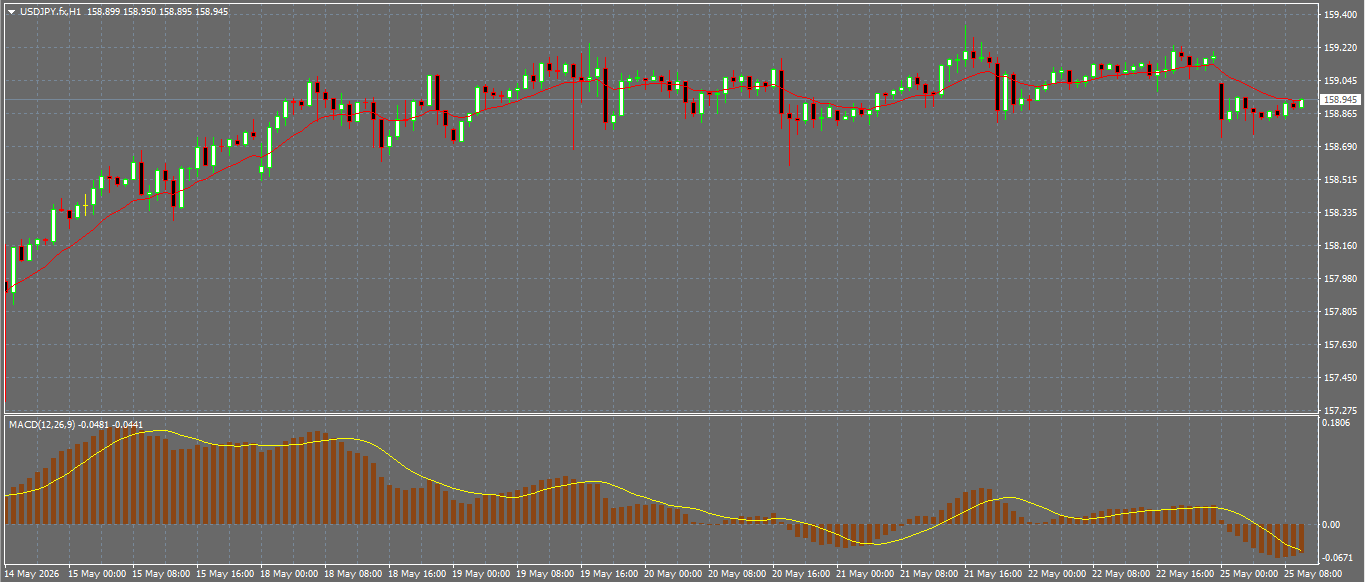Click the 22 May 00:00 time label
Screen dimensions: 1366x582
pos(1056,575)
